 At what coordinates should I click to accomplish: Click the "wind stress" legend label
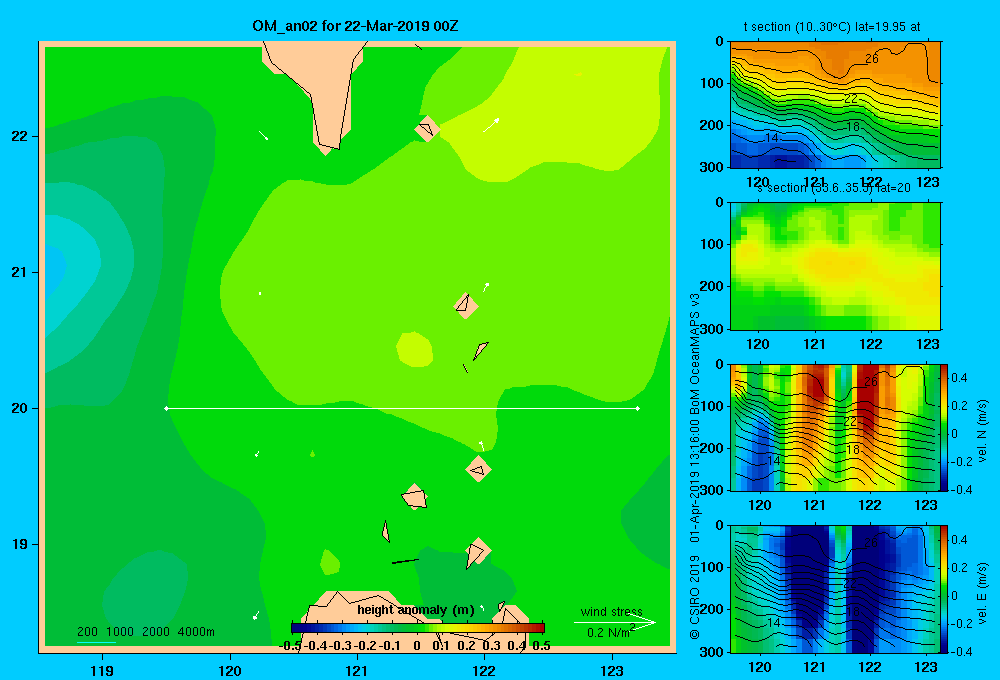[612, 611]
